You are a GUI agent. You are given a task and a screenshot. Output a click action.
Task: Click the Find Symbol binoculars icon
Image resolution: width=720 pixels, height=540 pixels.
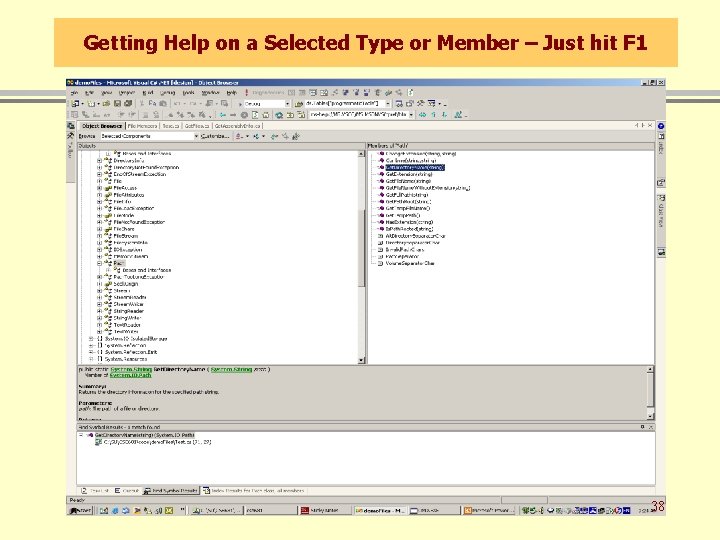296,136
